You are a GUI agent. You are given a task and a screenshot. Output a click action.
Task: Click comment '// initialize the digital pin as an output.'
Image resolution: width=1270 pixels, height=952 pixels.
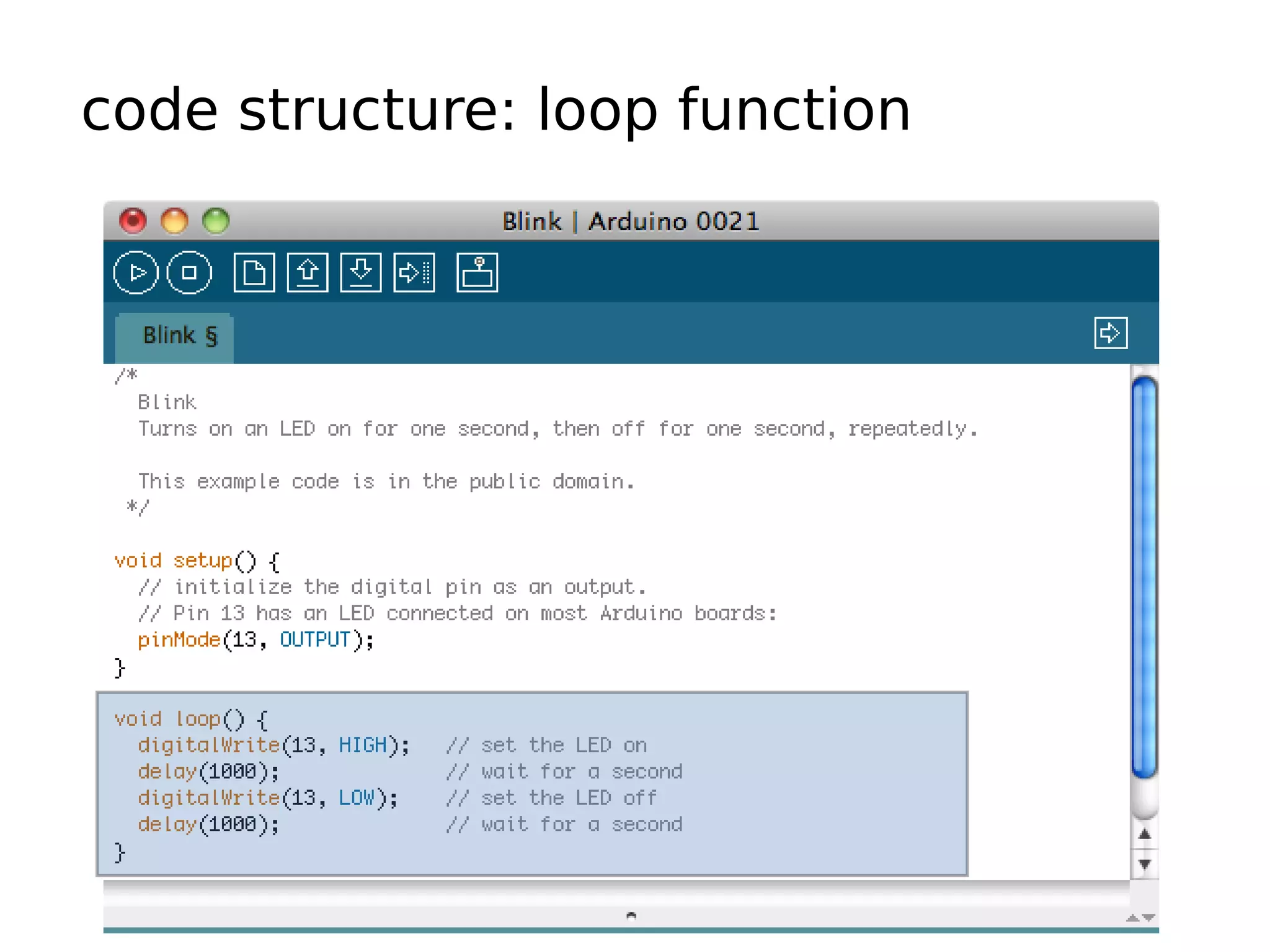[393, 587]
